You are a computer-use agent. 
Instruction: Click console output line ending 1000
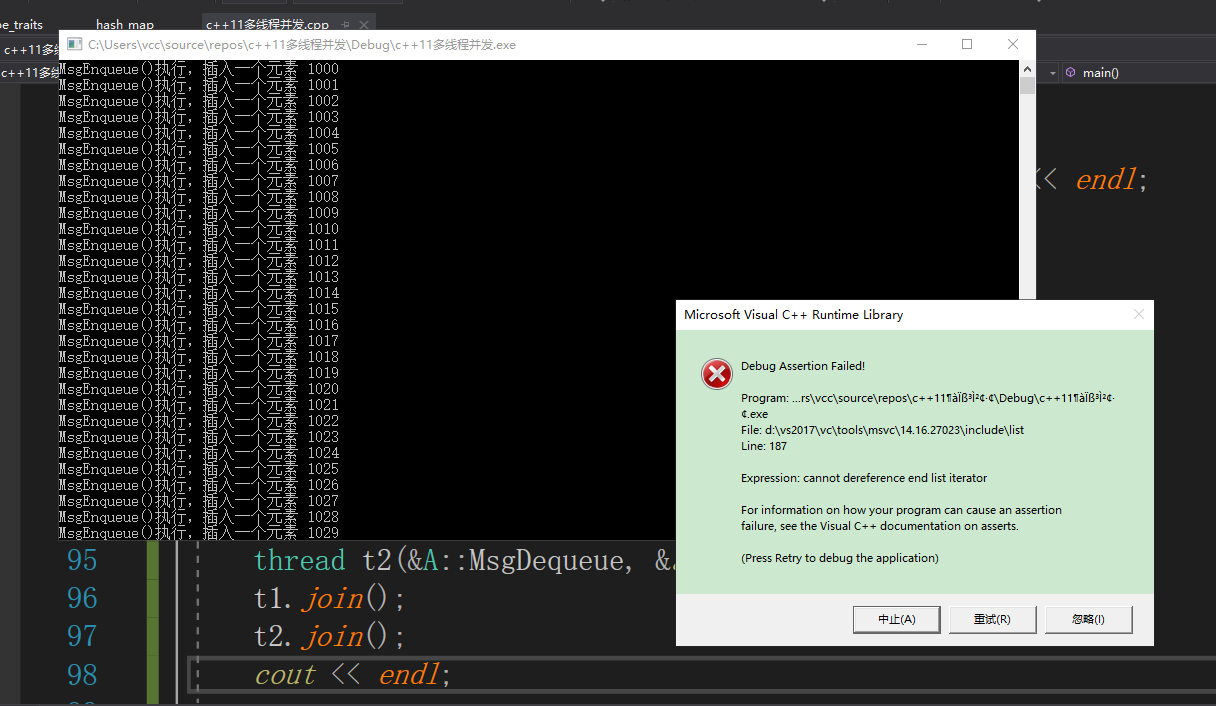[199, 69]
